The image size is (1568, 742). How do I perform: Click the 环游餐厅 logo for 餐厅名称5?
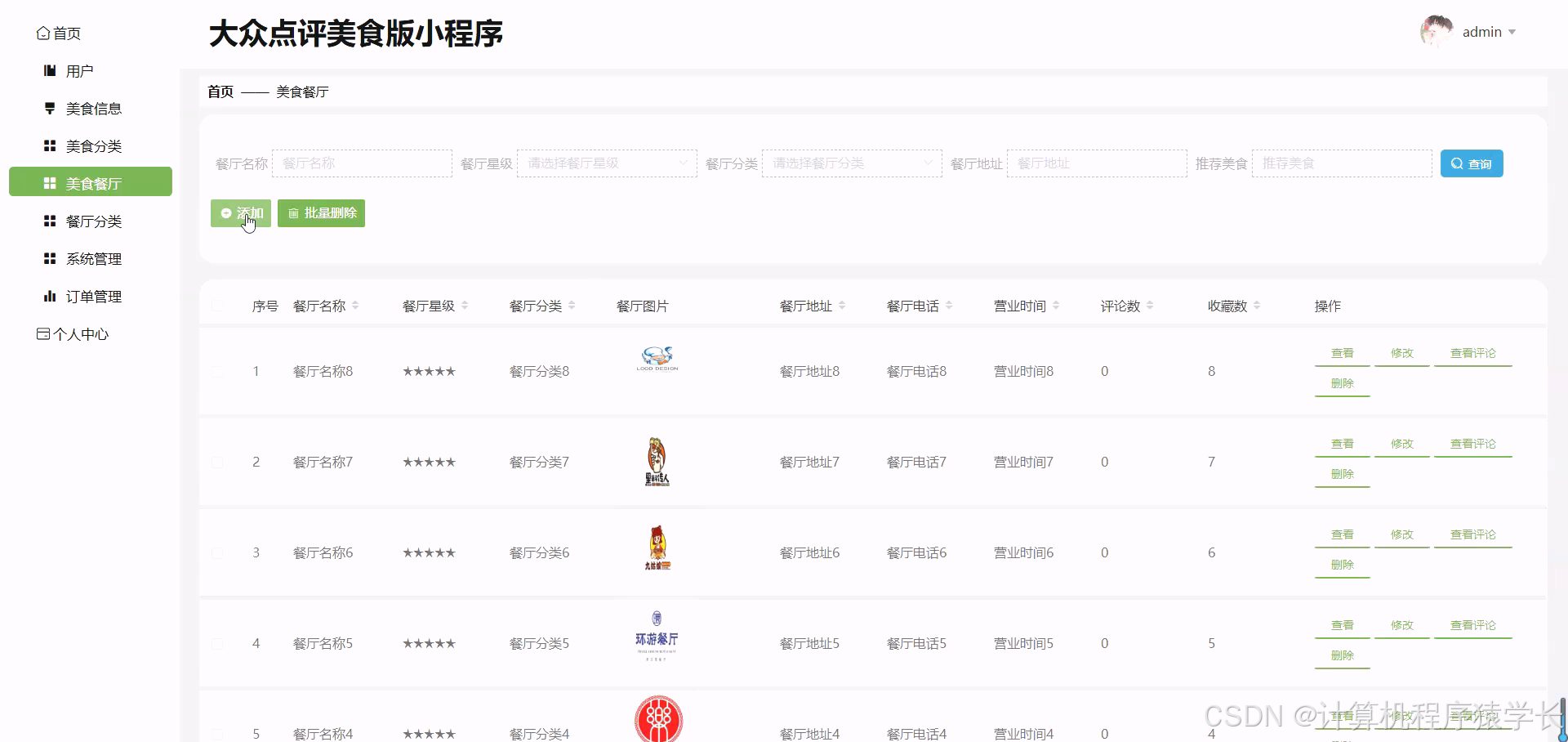pyautogui.click(x=657, y=636)
